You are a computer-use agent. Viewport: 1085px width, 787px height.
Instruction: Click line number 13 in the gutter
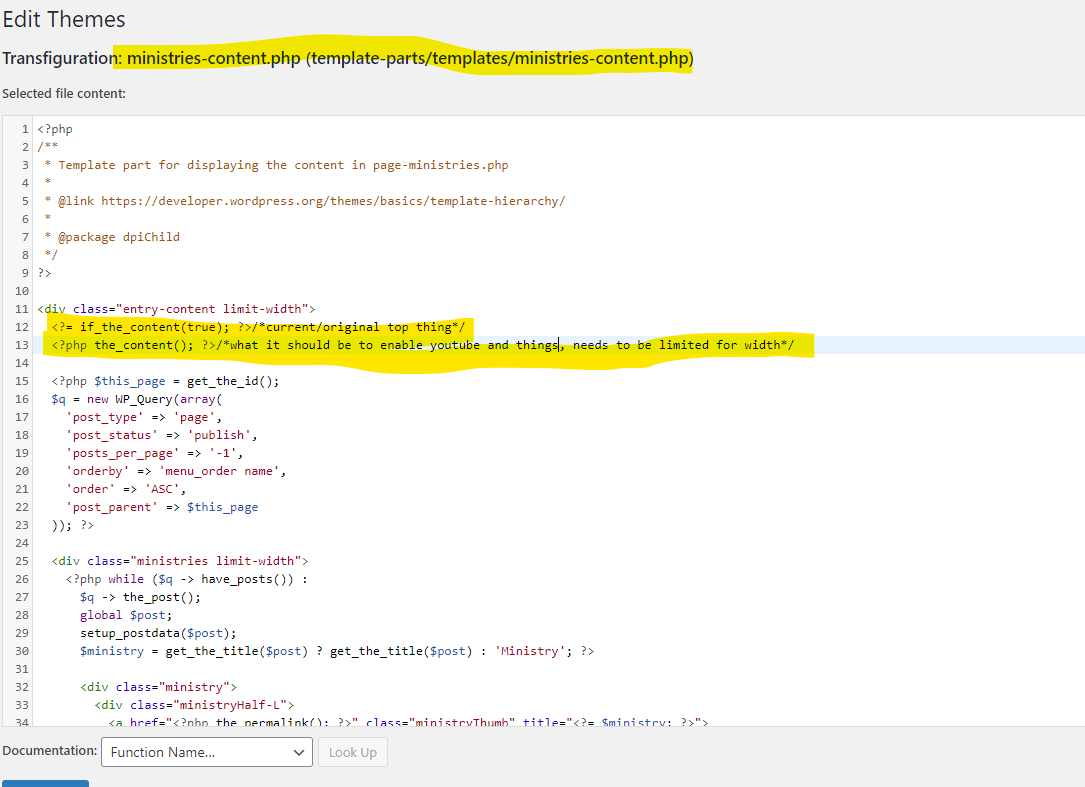click(22, 345)
